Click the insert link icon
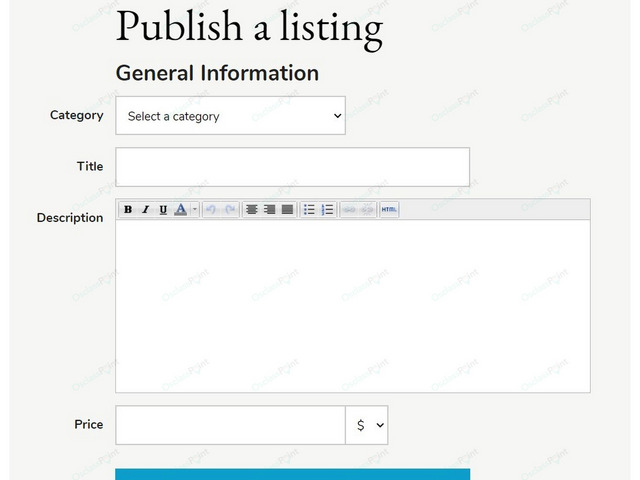The image size is (640, 480). (x=349, y=210)
